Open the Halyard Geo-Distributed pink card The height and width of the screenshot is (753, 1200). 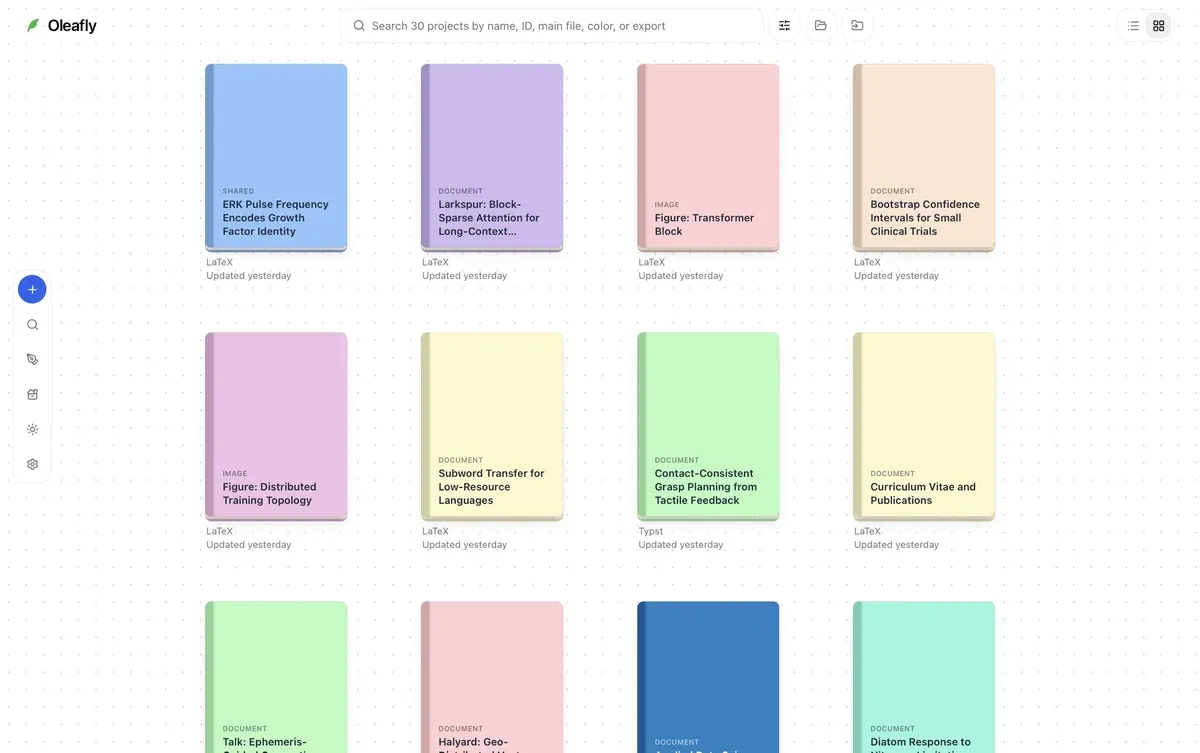click(x=492, y=677)
